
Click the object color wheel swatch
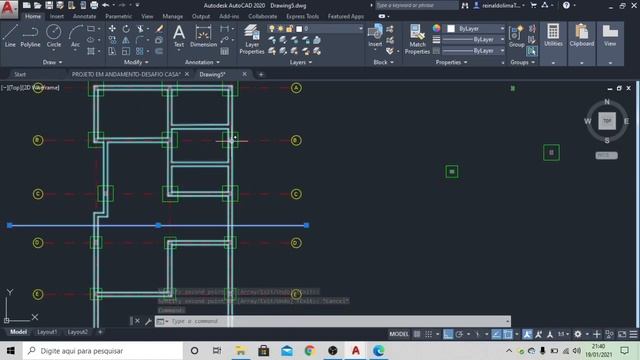coord(436,28)
